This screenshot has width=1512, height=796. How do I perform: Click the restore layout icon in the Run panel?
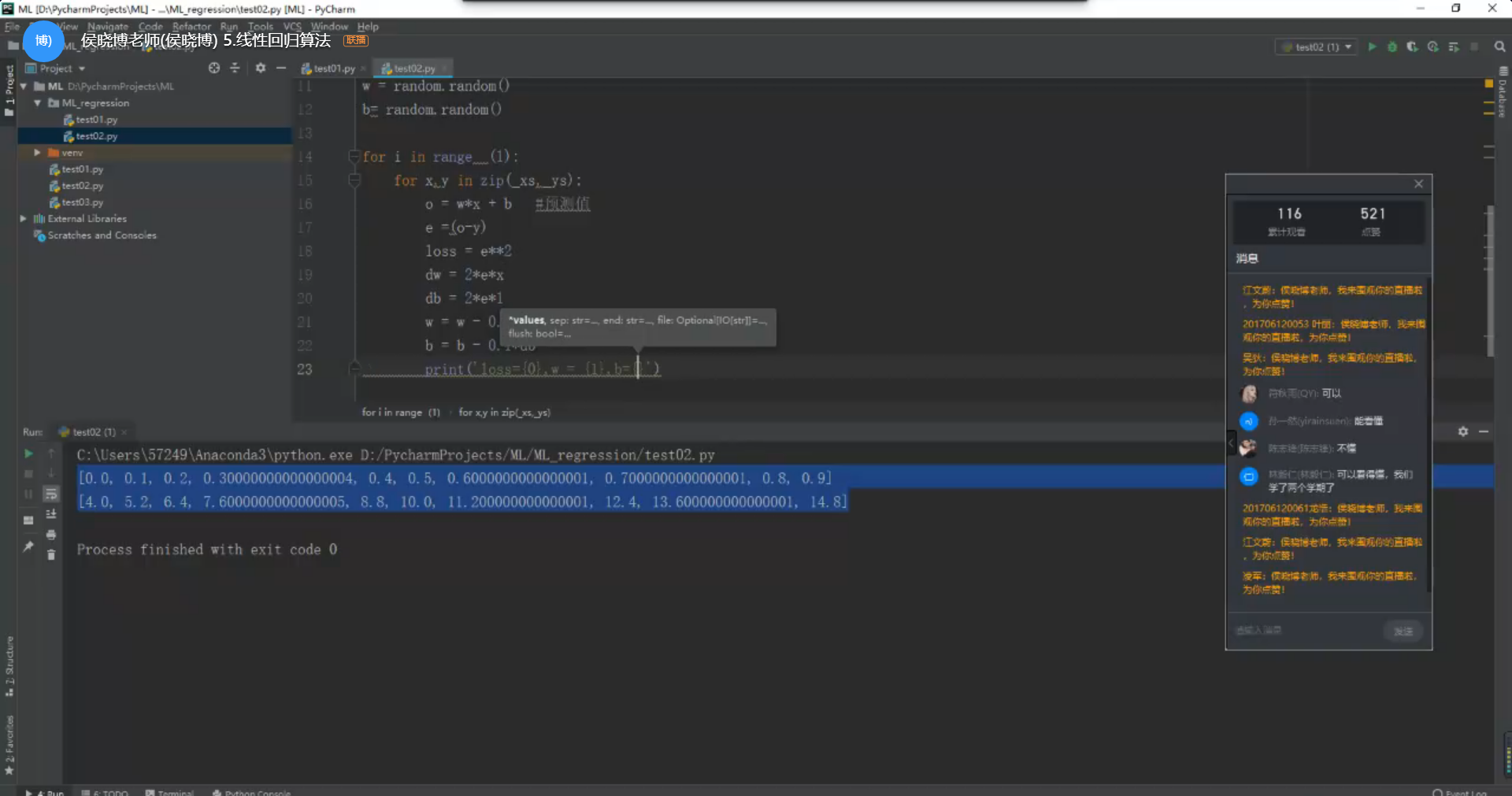pos(28,520)
